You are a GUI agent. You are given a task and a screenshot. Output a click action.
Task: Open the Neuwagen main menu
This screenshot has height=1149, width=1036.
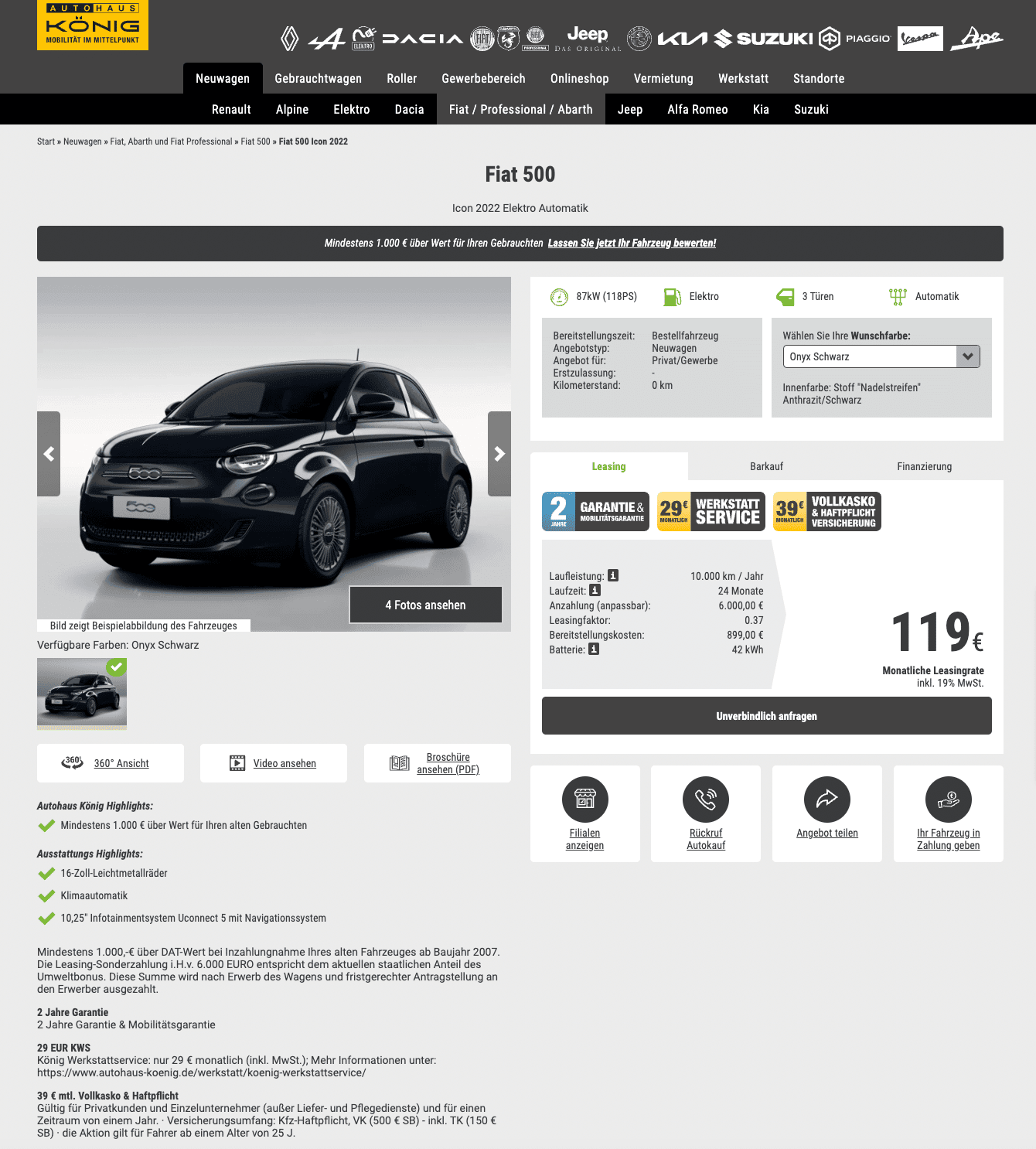(223, 78)
